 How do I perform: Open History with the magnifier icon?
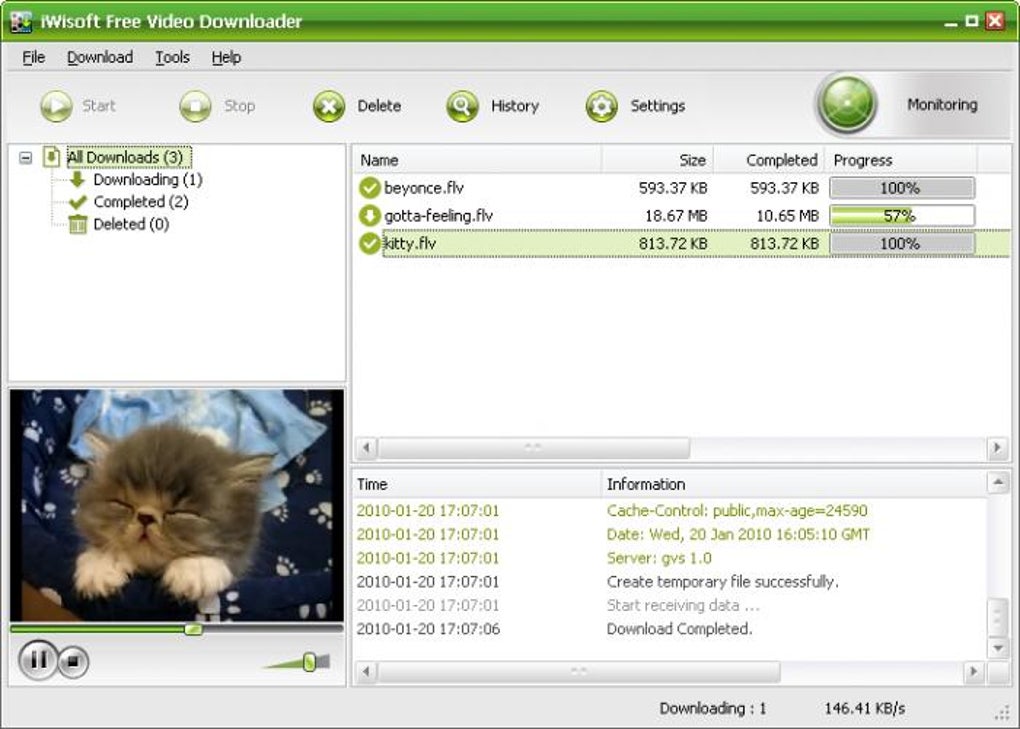[463, 106]
